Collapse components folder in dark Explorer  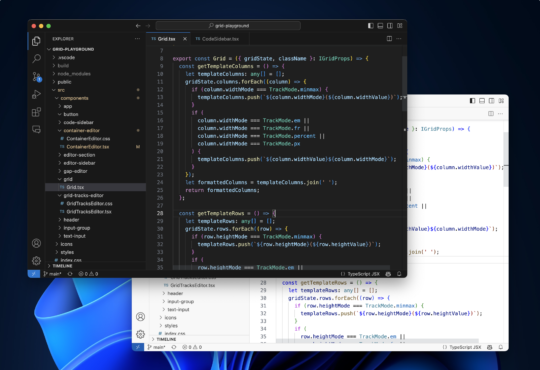coord(95,98)
